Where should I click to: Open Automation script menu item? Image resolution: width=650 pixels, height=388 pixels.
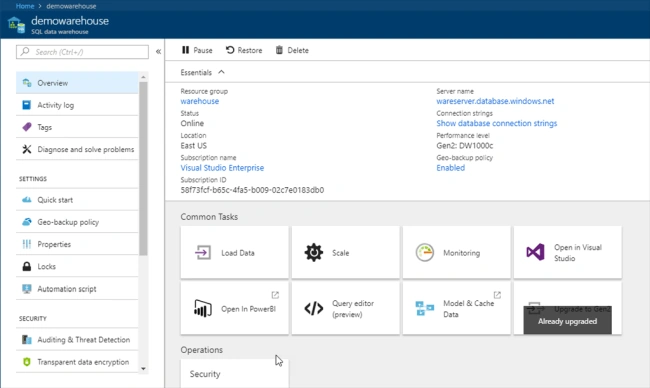coord(77,289)
